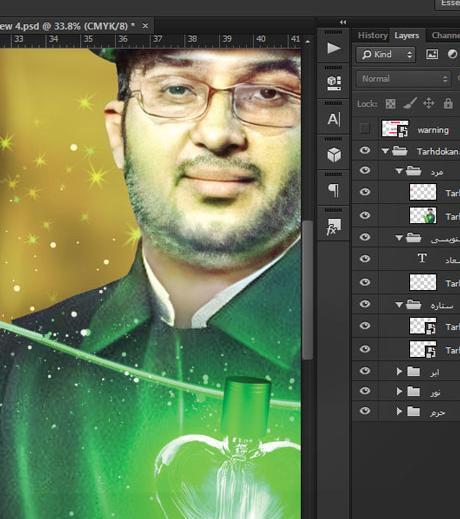
Task: Switch to the Channels tab
Action: [x=446, y=35]
